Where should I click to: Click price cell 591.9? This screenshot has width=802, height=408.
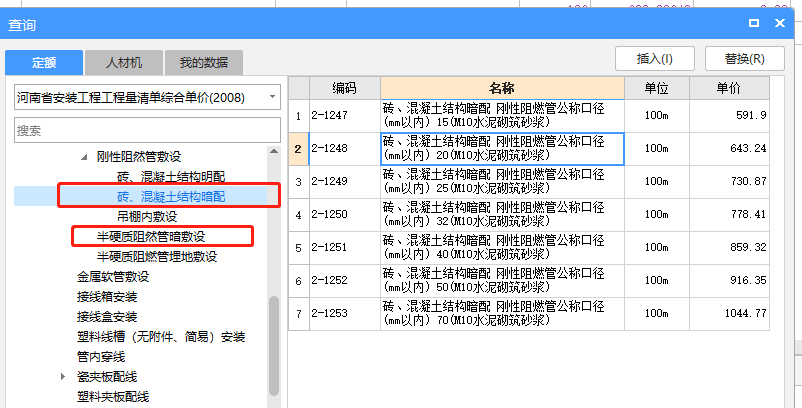coord(729,116)
